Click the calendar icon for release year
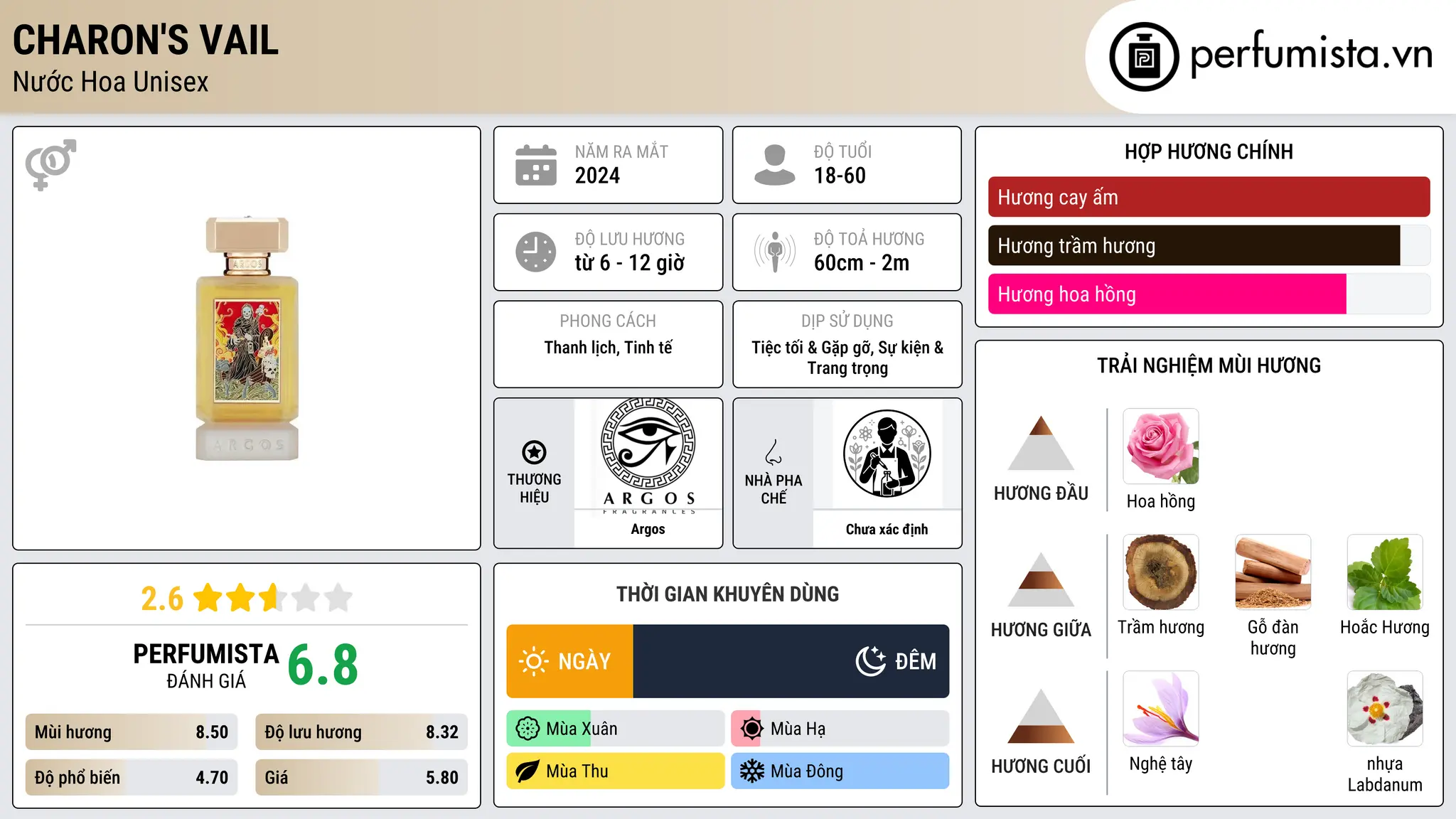Viewport: 1456px width, 819px height. coord(536,165)
